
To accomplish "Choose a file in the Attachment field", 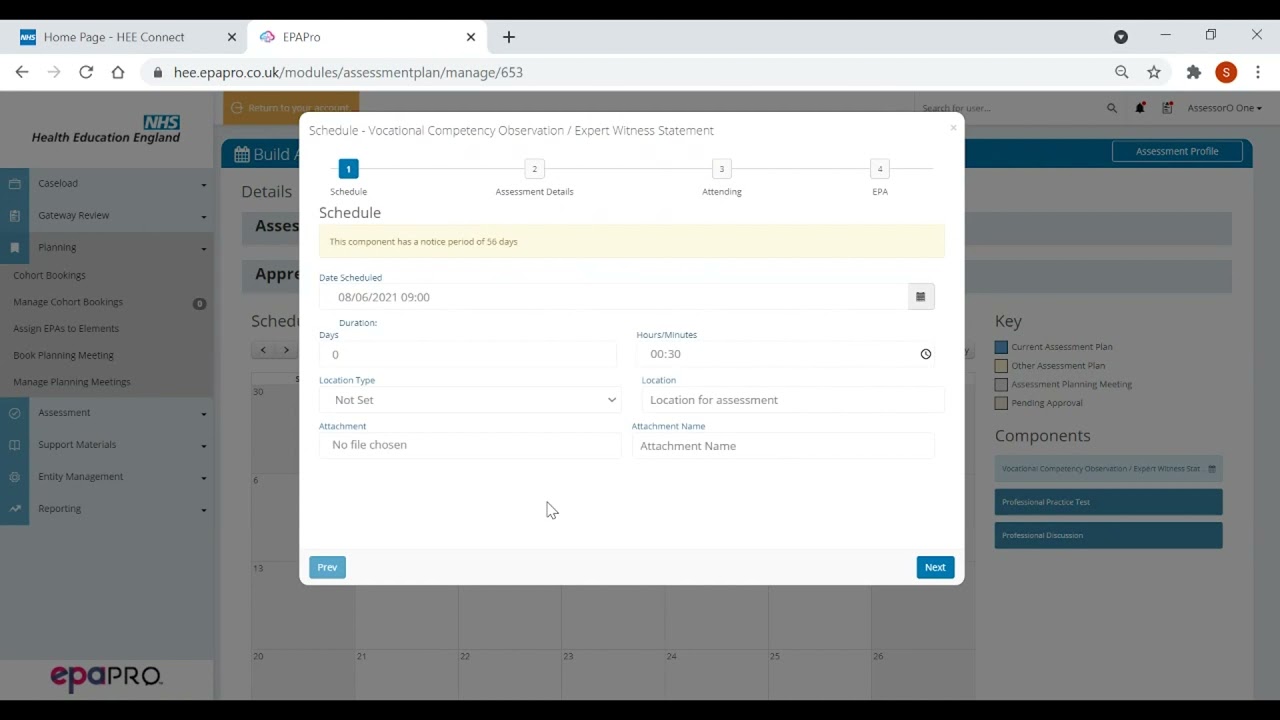I will point(470,445).
